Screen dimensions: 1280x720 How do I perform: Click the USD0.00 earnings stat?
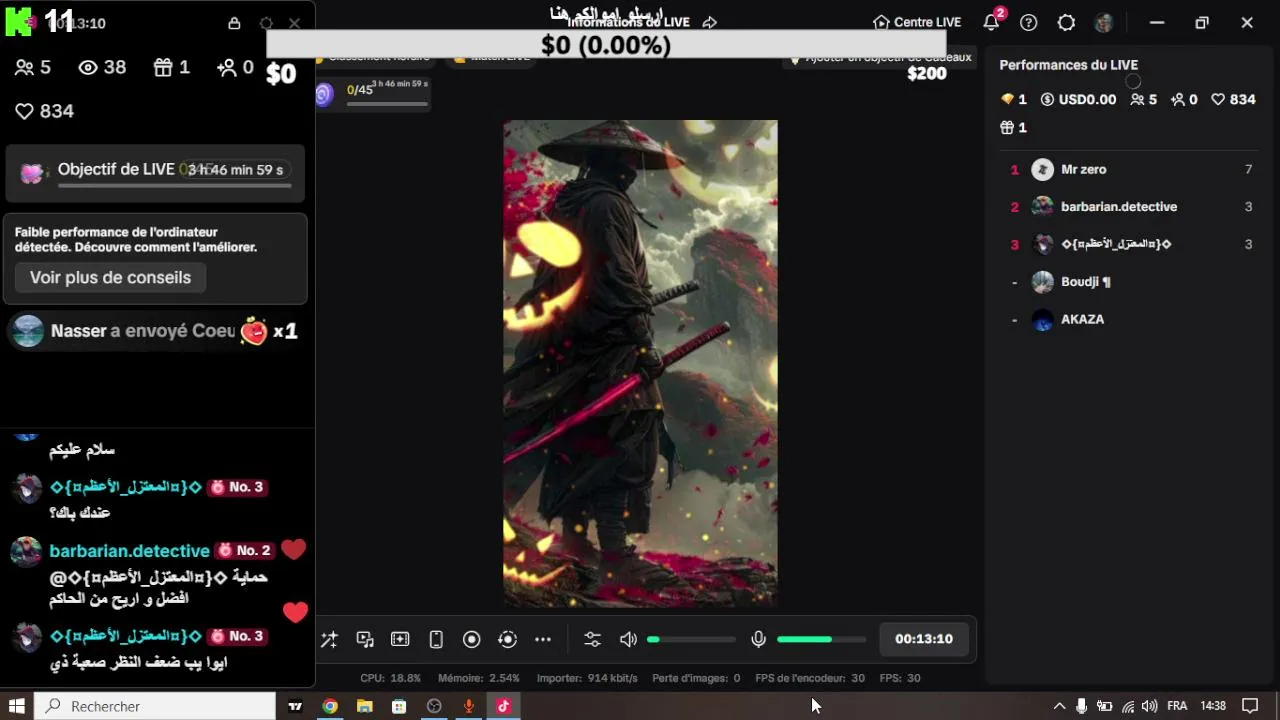point(1078,99)
